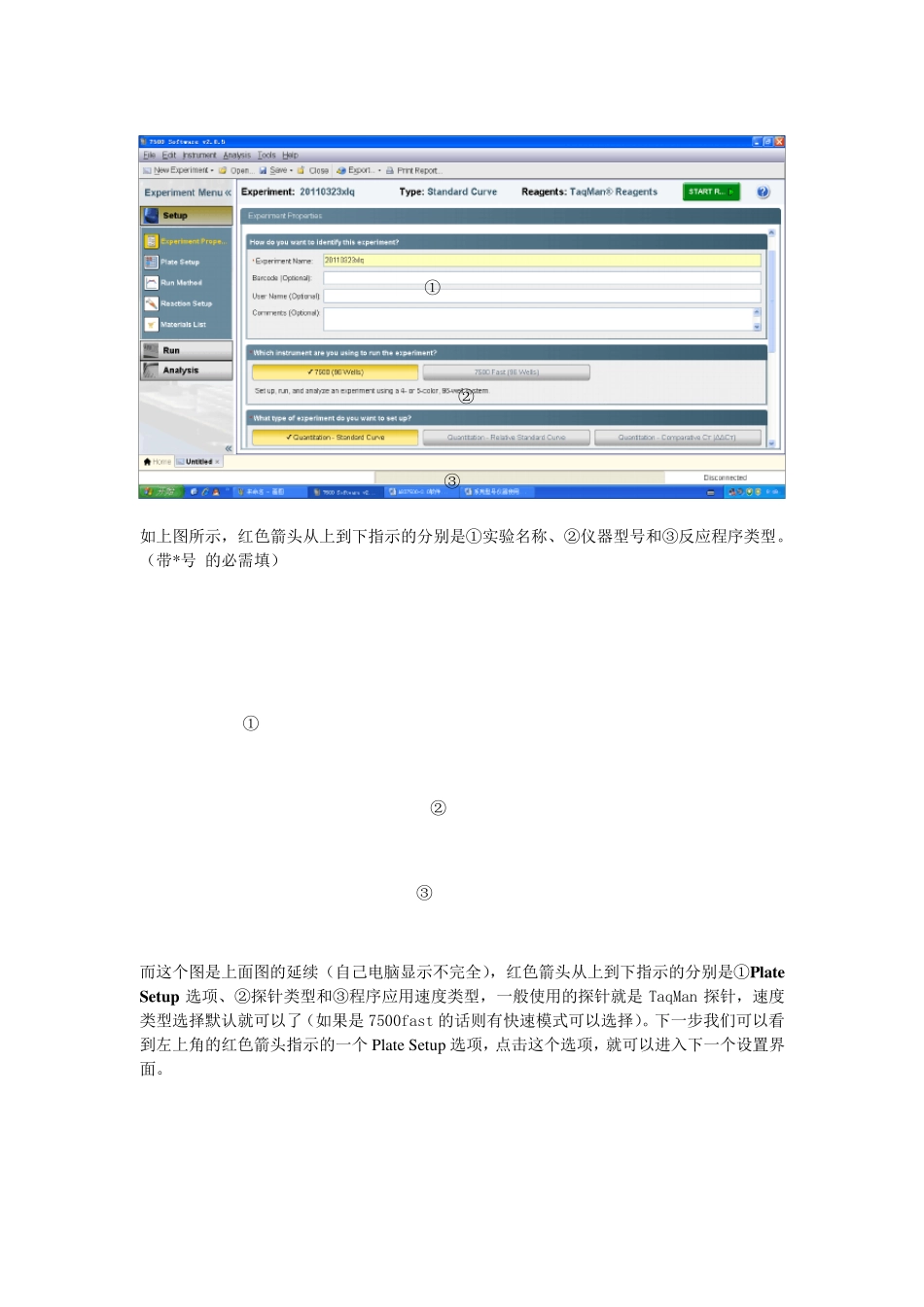Image resolution: width=924 pixels, height=1307 pixels.
Task: Select the Setup section button
Action: pos(186,216)
